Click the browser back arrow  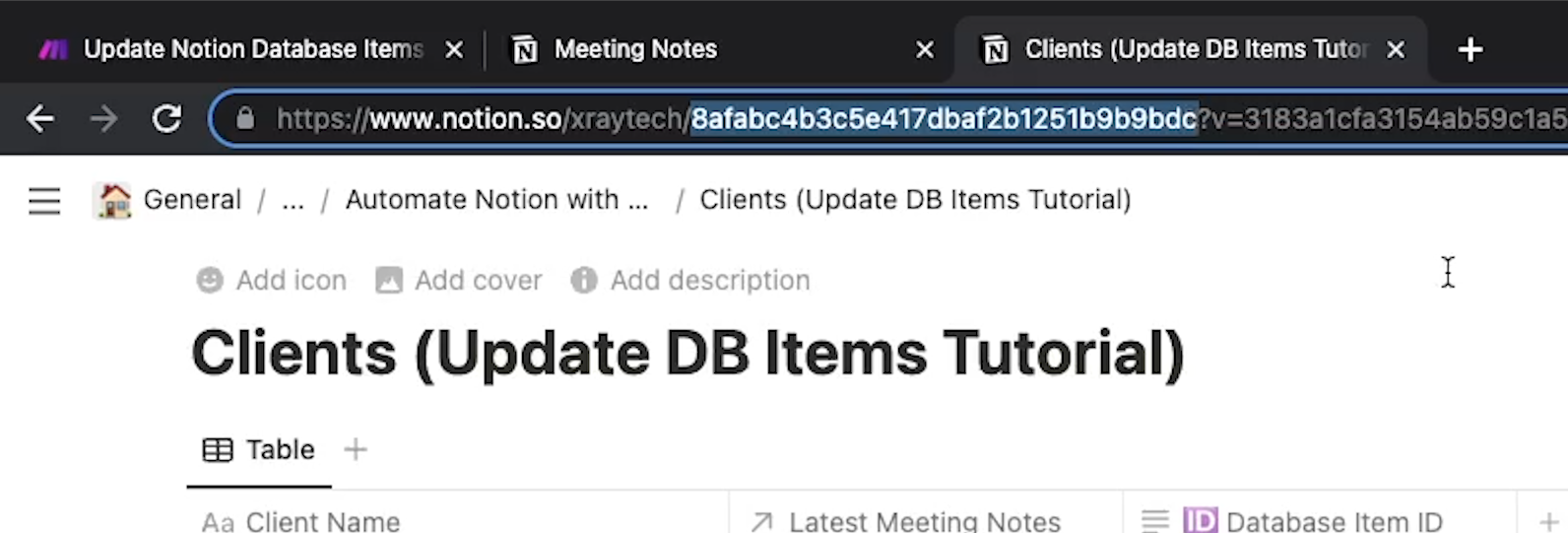click(40, 119)
